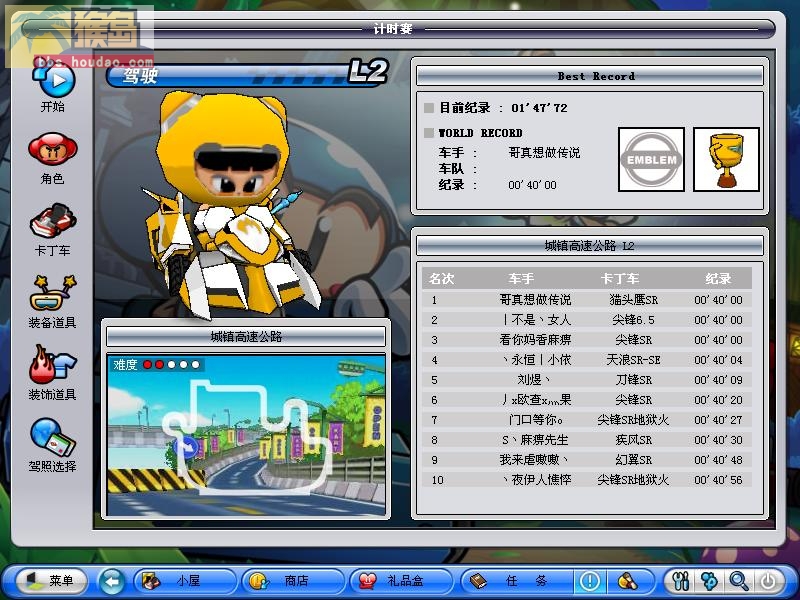
Task: Click the record time 00'40'56
Action: point(718,480)
